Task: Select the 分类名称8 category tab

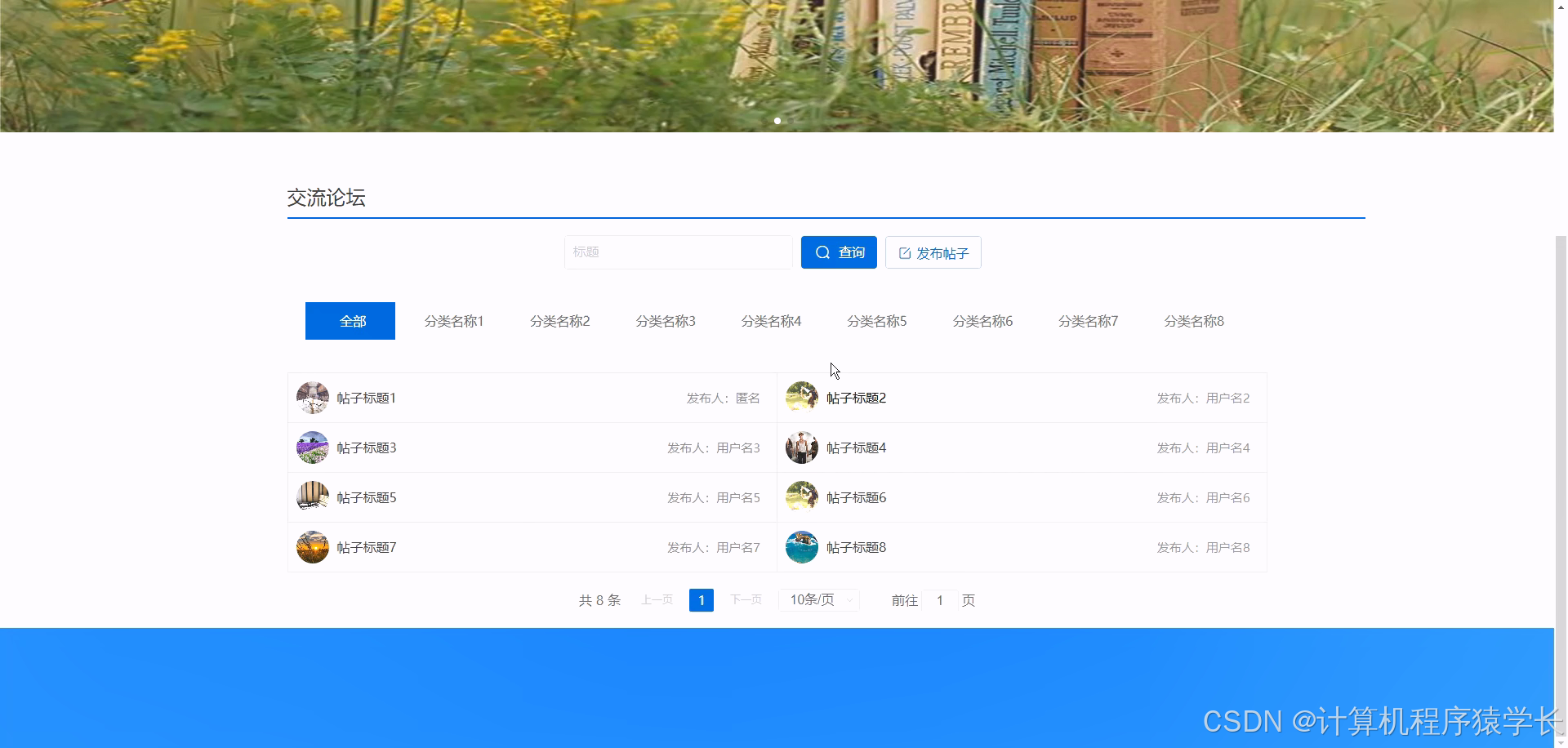Action: pyautogui.click(x=1193, y=321)
